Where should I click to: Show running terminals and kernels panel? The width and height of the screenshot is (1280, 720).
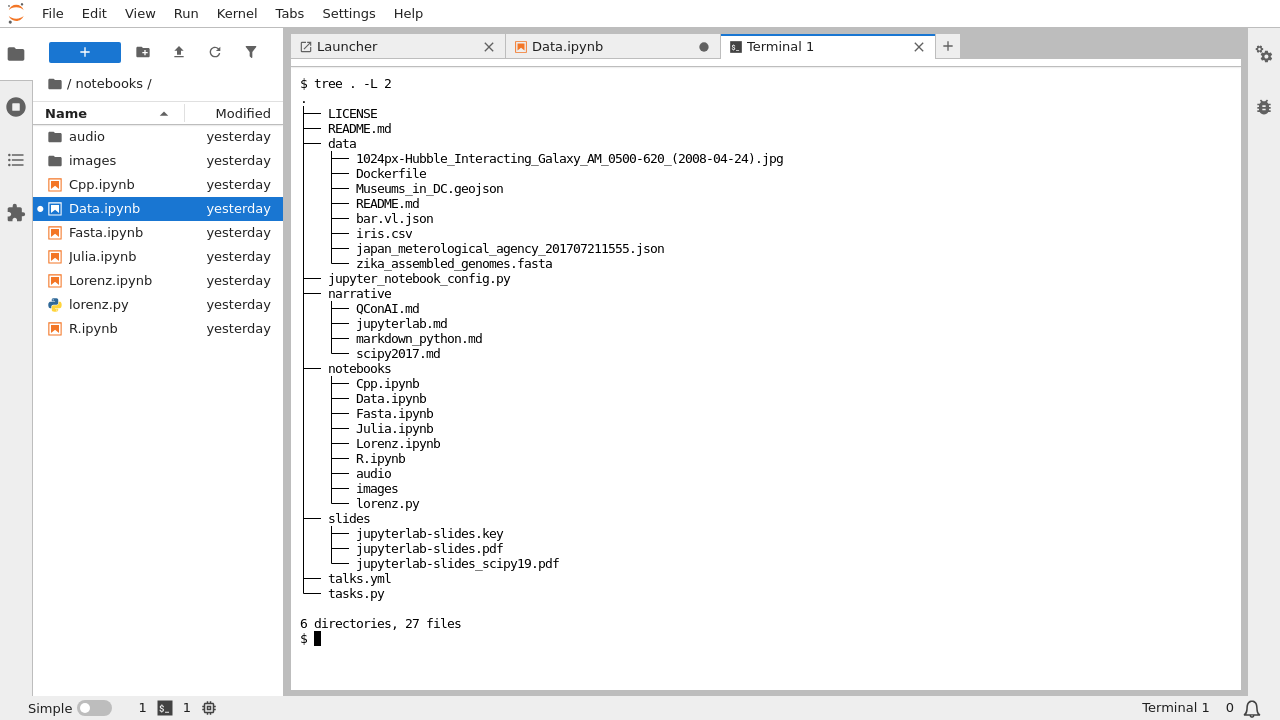(x=16, y=107)
